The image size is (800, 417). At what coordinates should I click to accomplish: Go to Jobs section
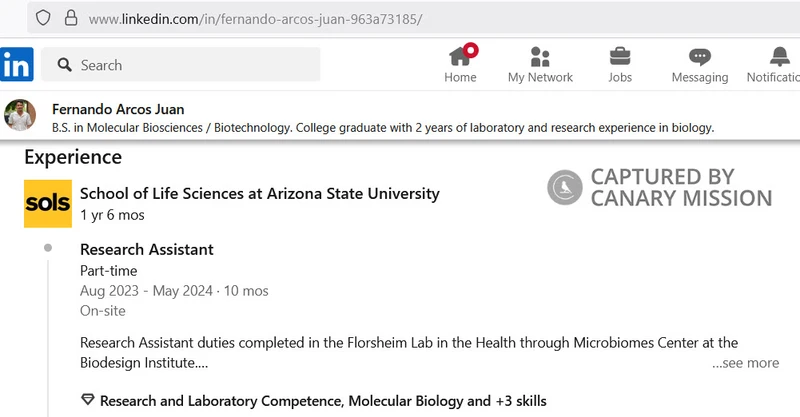point(620,64)
